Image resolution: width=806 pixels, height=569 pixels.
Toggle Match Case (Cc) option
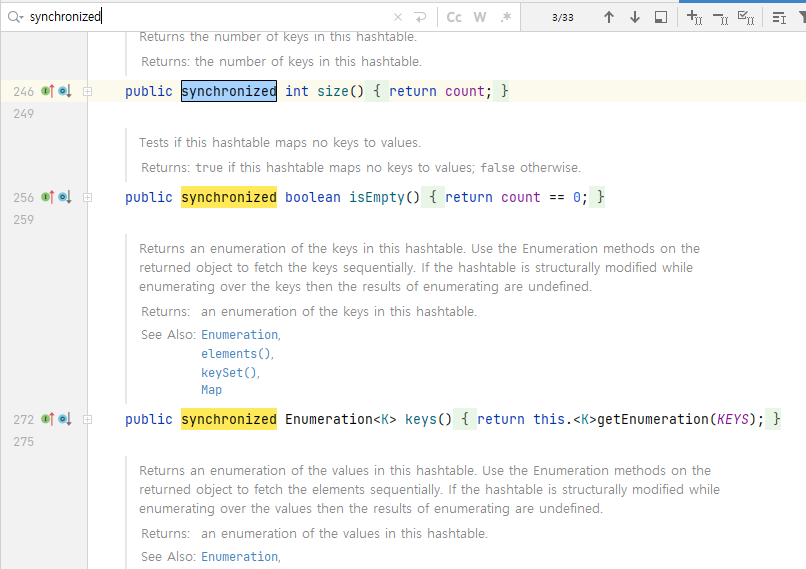(x=454, y=17)
